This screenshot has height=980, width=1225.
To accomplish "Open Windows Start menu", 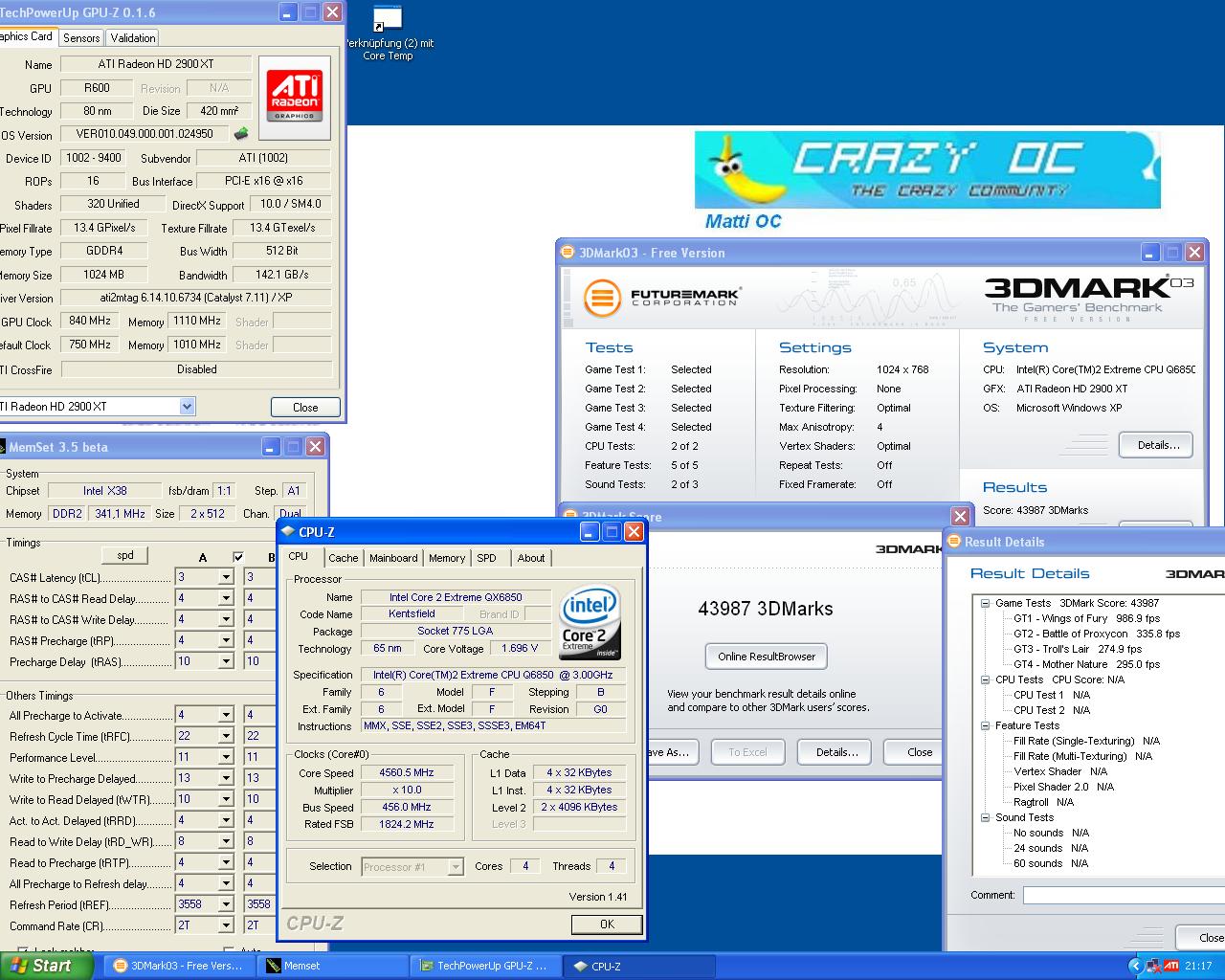I will pyautogui.click(x=46, y=966).
